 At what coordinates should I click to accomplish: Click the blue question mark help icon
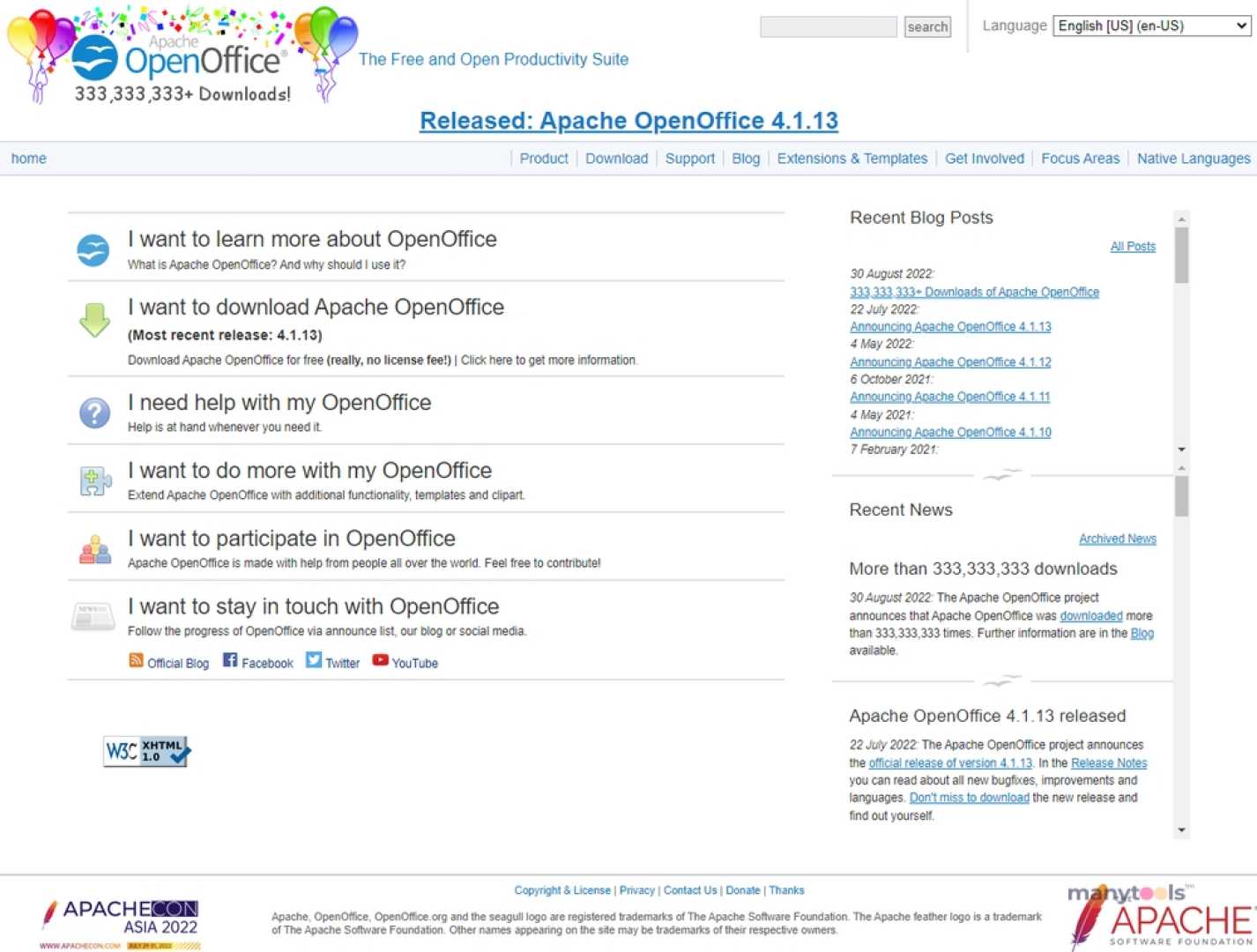point(94,413)
